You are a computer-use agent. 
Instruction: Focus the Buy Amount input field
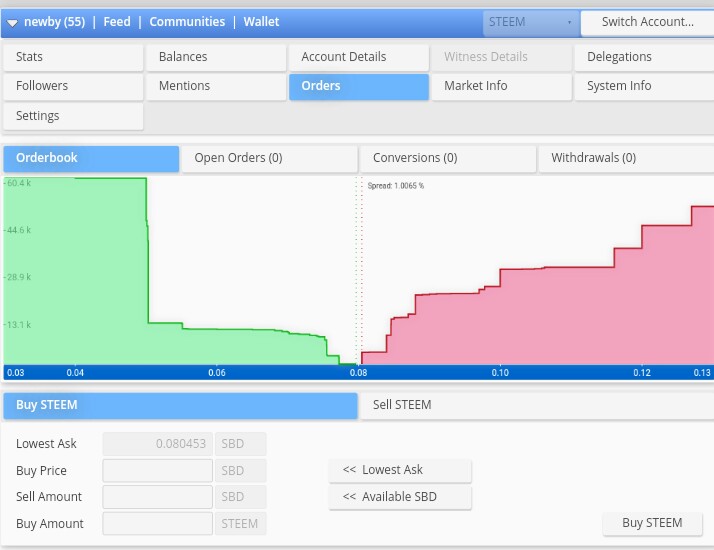(158, 524)
